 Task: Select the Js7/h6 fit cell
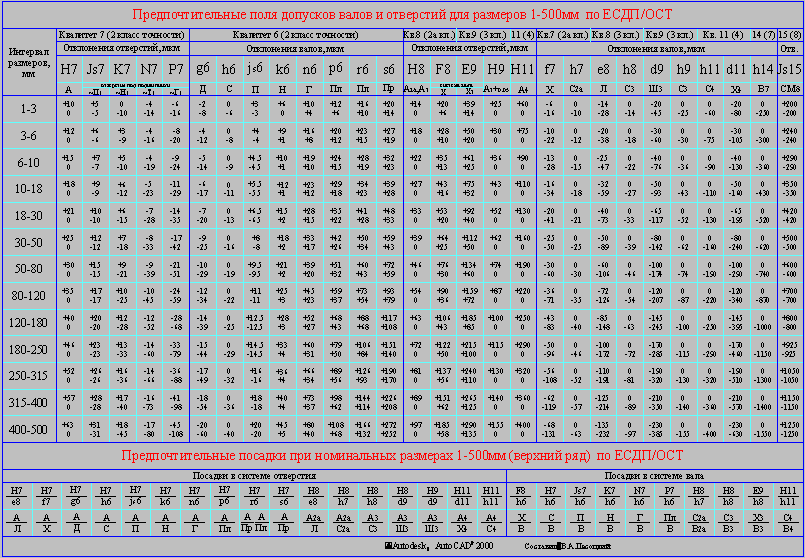coord(580,495)
